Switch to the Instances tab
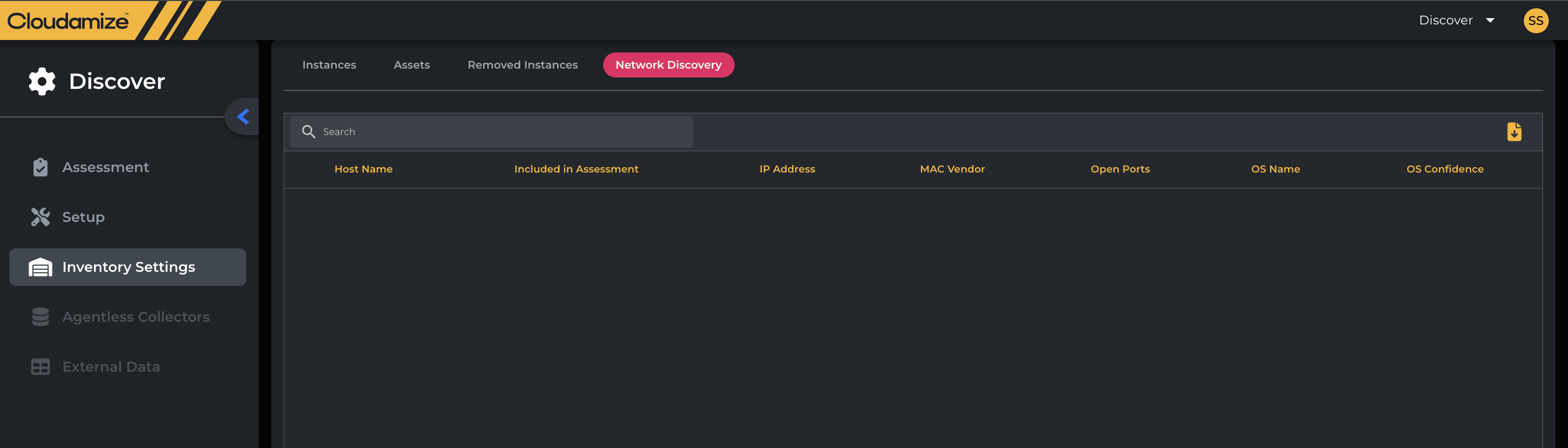The width and height of the screenshot is (1568, 448). pyautogui.click(x=329, y=65)
